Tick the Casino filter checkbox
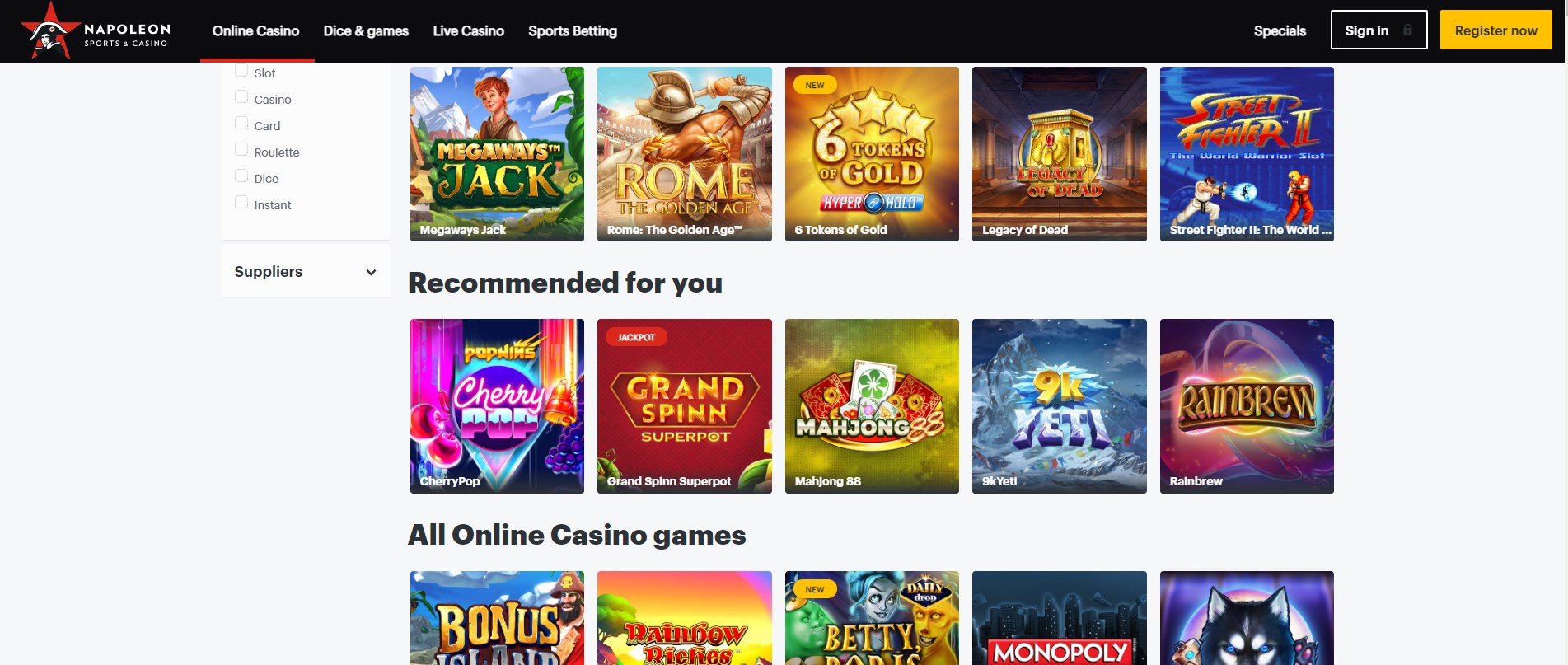This screenshot has height=665, width=1568. pyautogui.click(x=241, y=97)
